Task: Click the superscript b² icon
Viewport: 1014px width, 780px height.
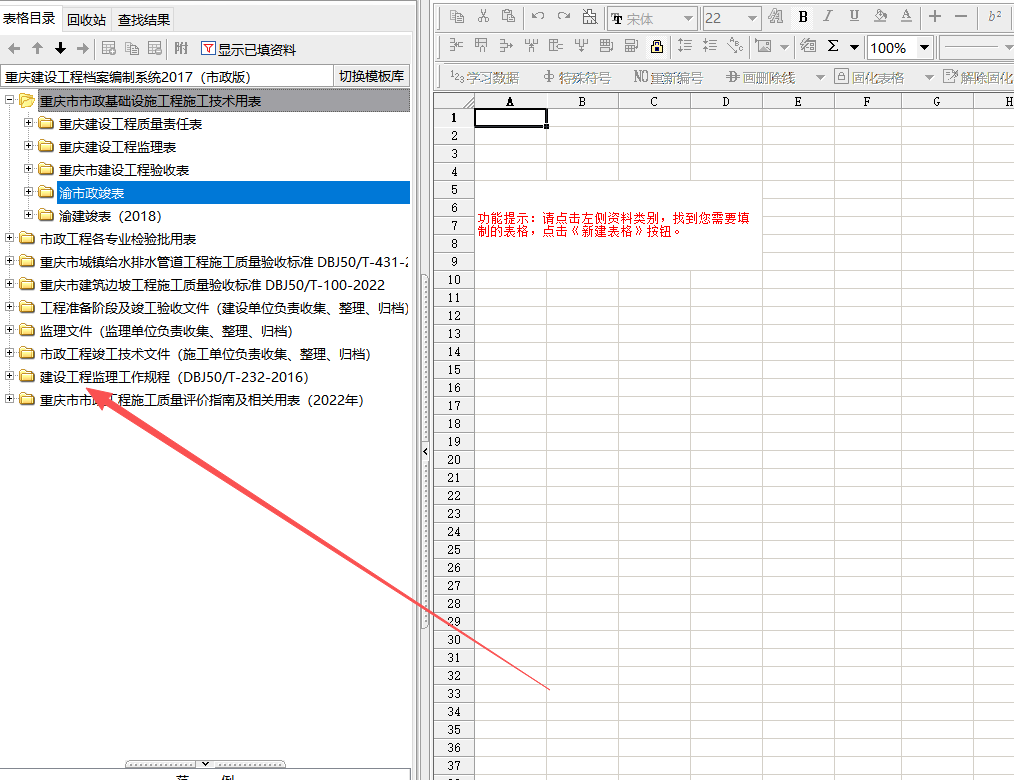Action: pyautogui.click(x=994, y=17)
